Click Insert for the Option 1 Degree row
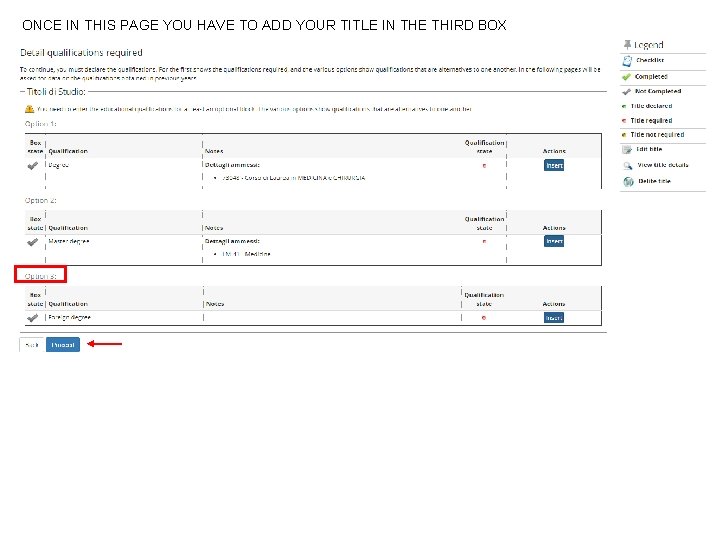 (554, 165)
